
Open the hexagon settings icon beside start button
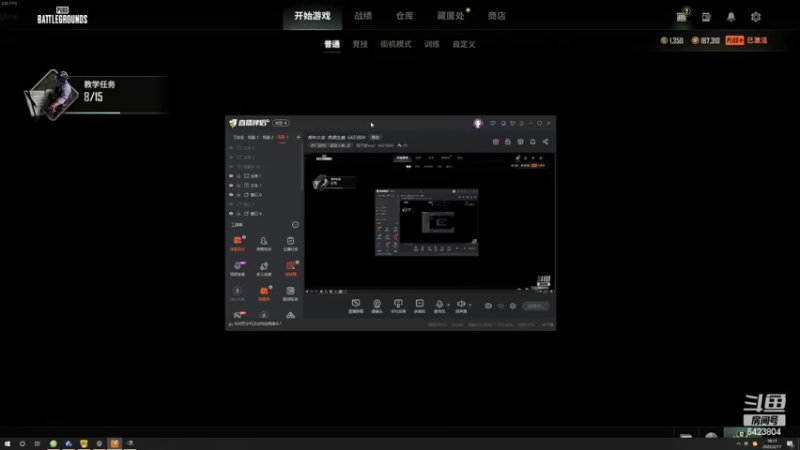coord(513,306)
